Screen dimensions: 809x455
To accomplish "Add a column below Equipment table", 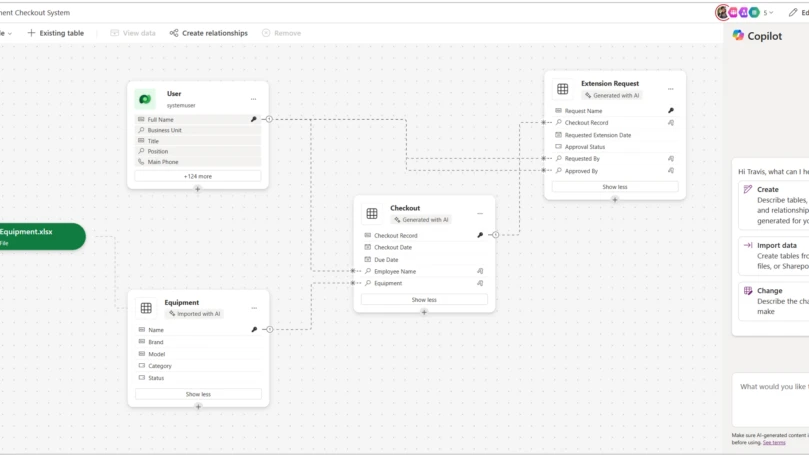I will point(198,406).
